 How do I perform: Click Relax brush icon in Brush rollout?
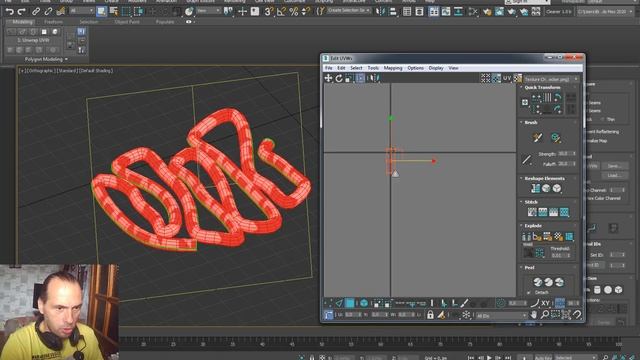(x=556, y=138)
